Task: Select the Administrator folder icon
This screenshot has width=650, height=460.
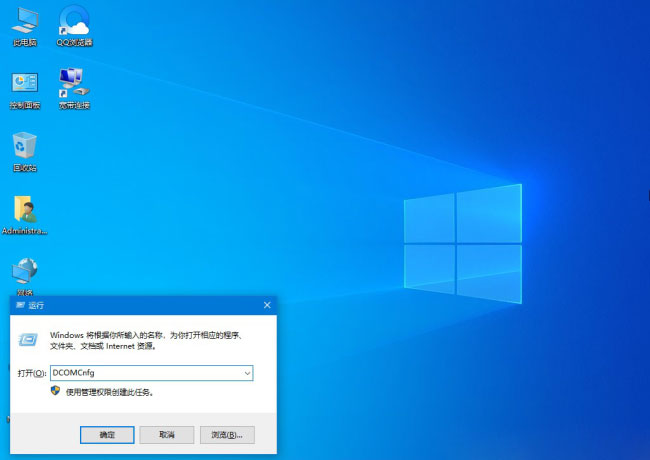Action: click(x=25, y=215)
